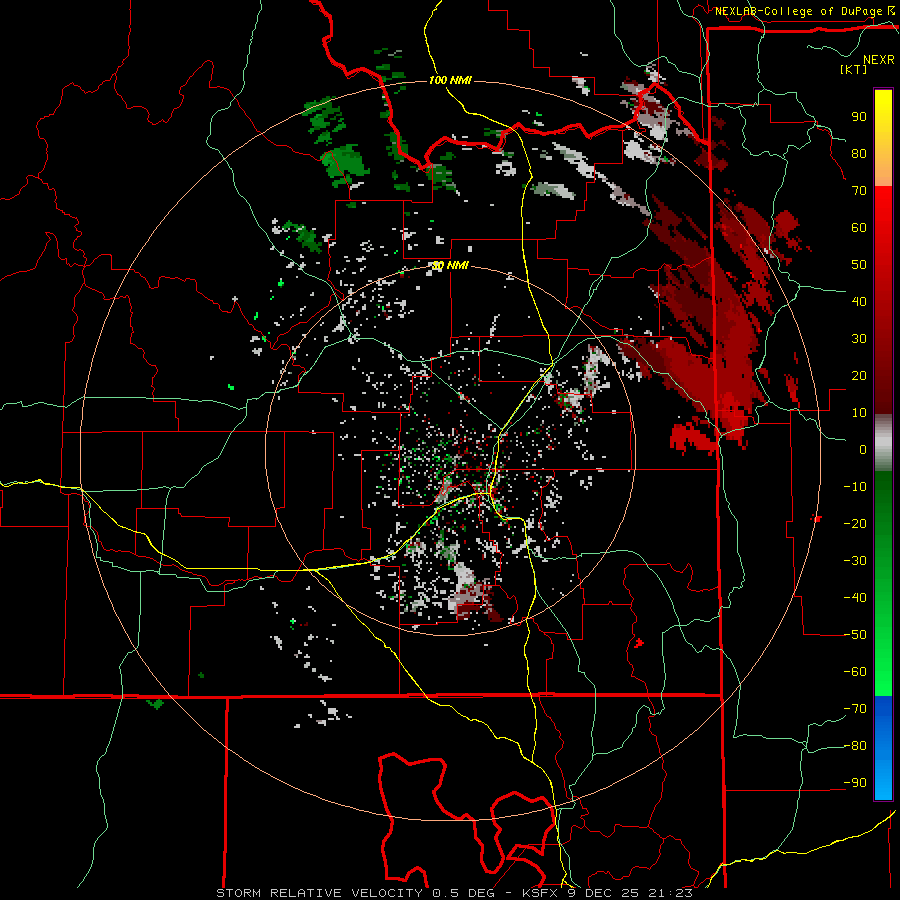The width and height of the screenshot is (900, 900).
Task: Click the orange 70-80 color scale segment
Action: click(x=883, y=170)
